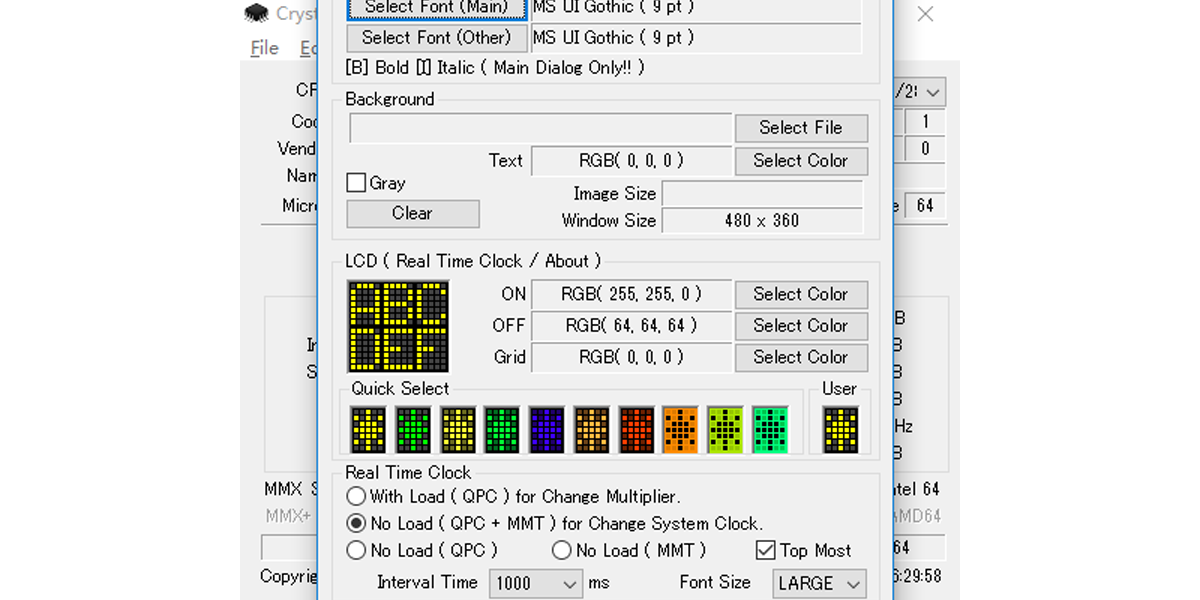The height and width of the screenshot is (600, 1200).
Task: Open the Interval Time dropdown
Action: (536, 583)
